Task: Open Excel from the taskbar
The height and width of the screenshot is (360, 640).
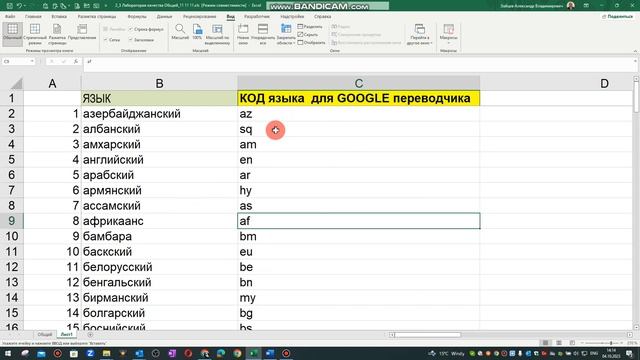Action: (x=253, y=353)
